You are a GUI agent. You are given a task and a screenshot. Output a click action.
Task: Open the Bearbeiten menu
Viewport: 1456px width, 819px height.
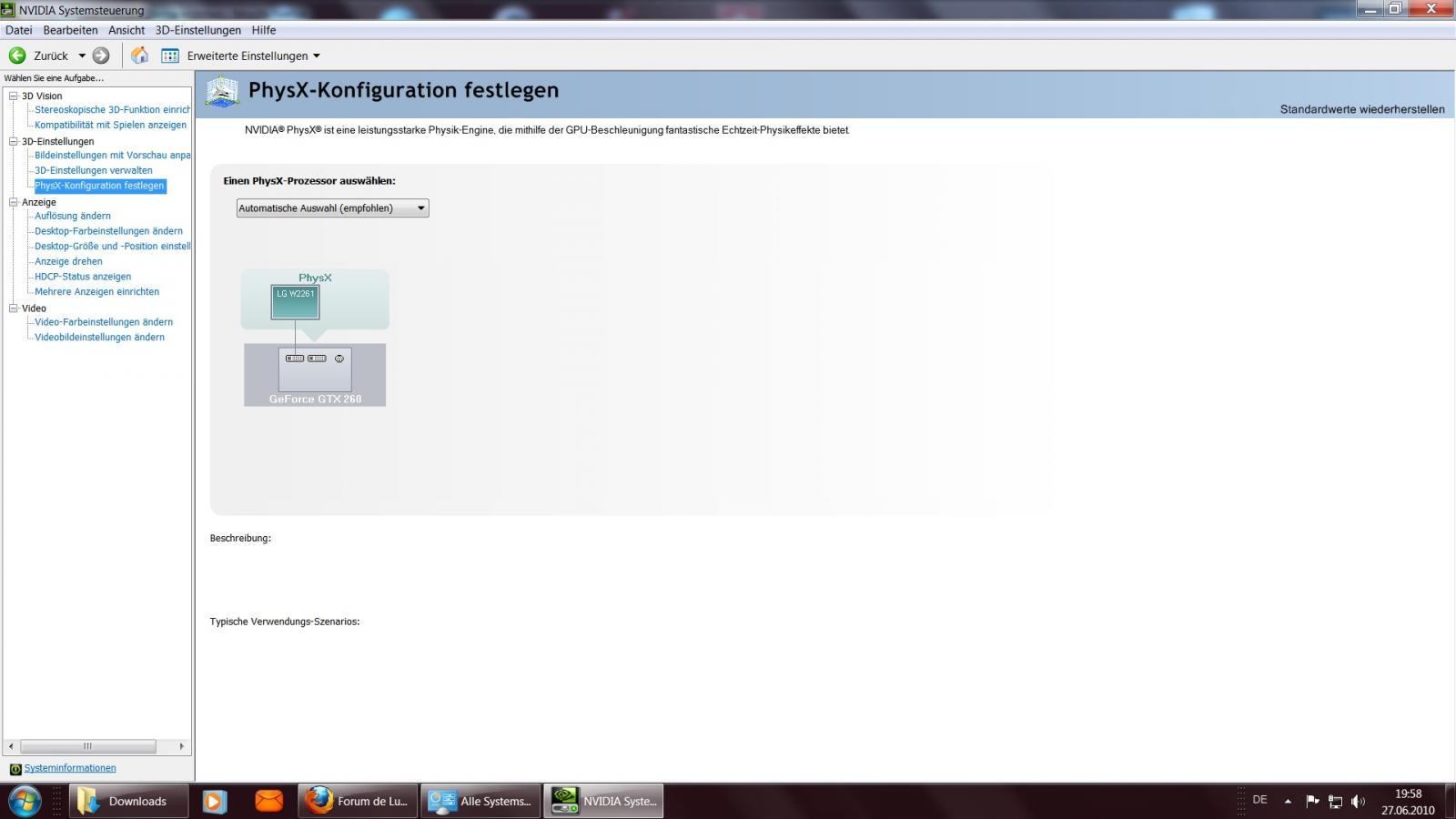70,30
